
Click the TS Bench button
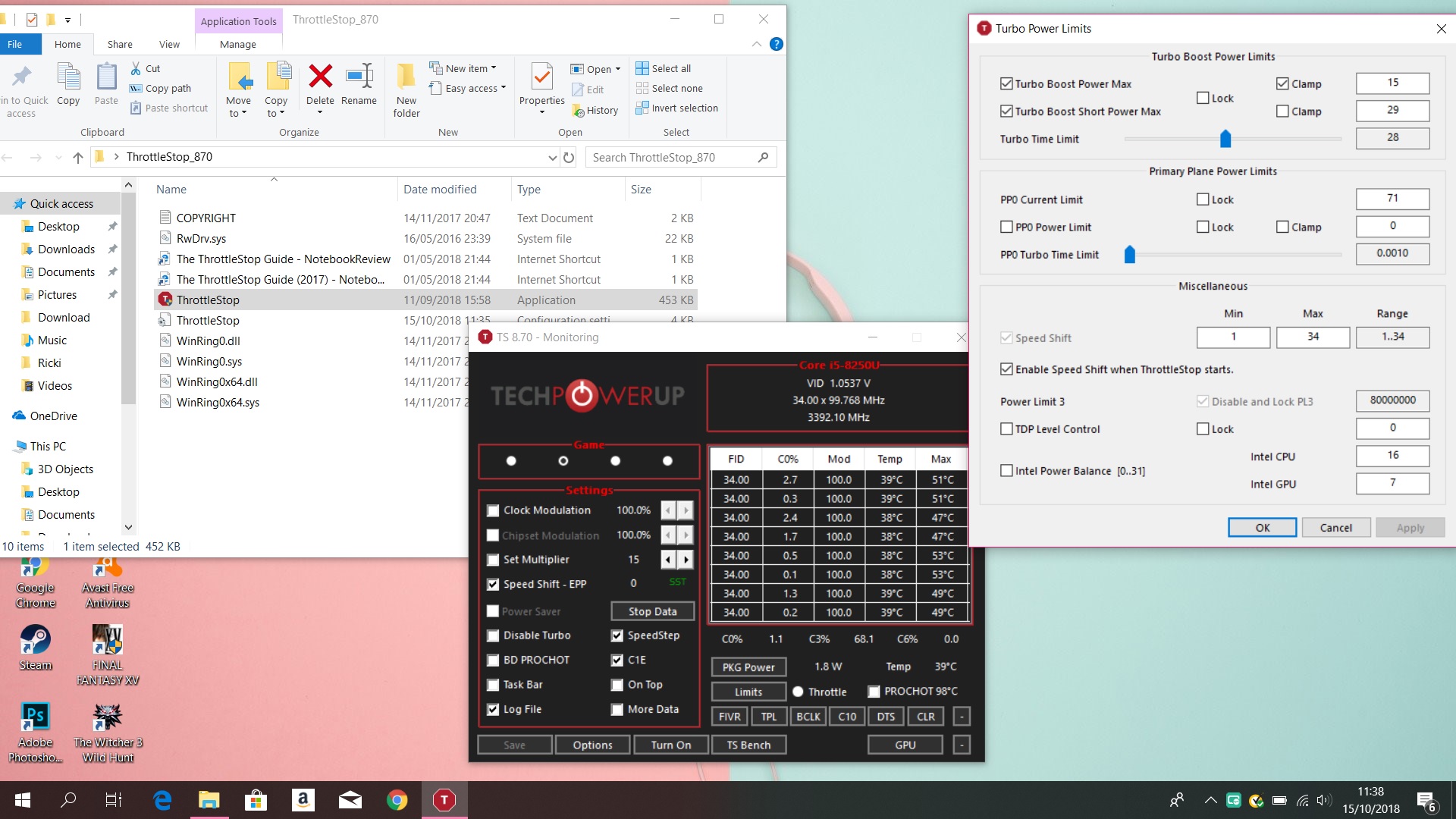(748, 745)
